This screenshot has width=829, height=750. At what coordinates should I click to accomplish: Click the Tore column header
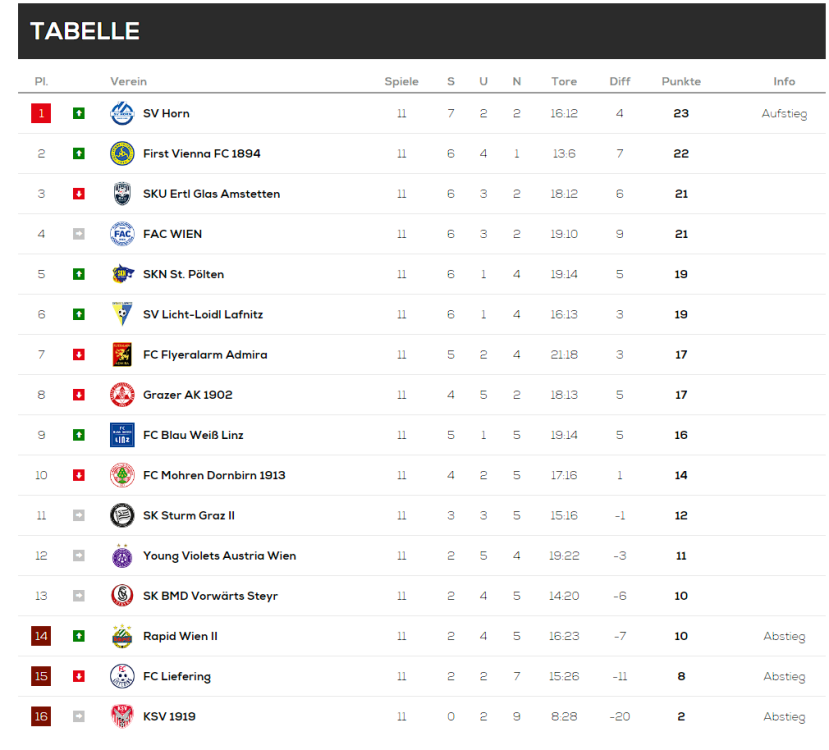pos(564,82)
